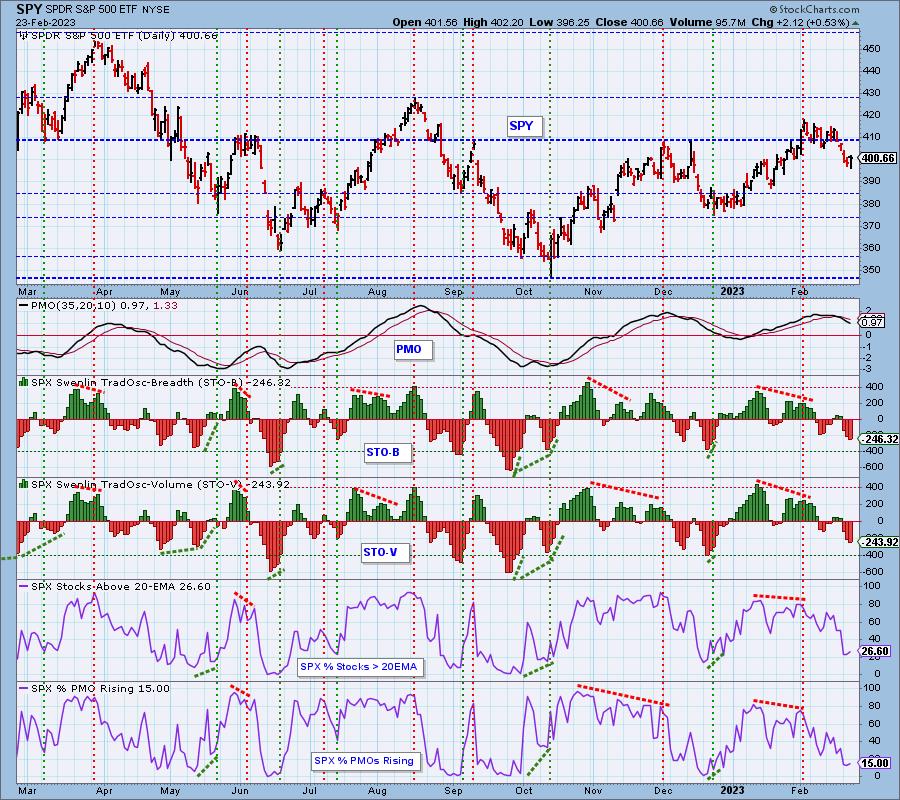The image size is (900, 800).
Task: Click the 15.00 value tag on axis
Action: click(x=874, y=763)
